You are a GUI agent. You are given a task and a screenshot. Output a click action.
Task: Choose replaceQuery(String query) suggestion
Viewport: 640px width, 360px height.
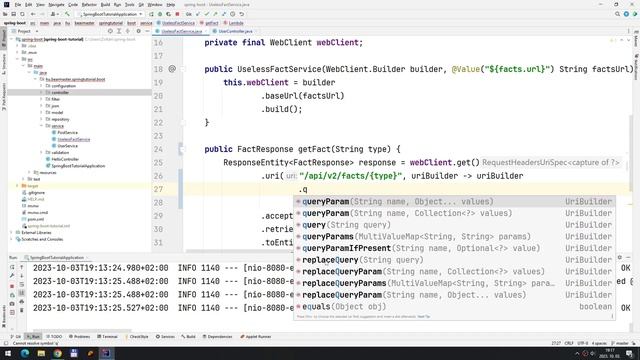pos(454,260)
